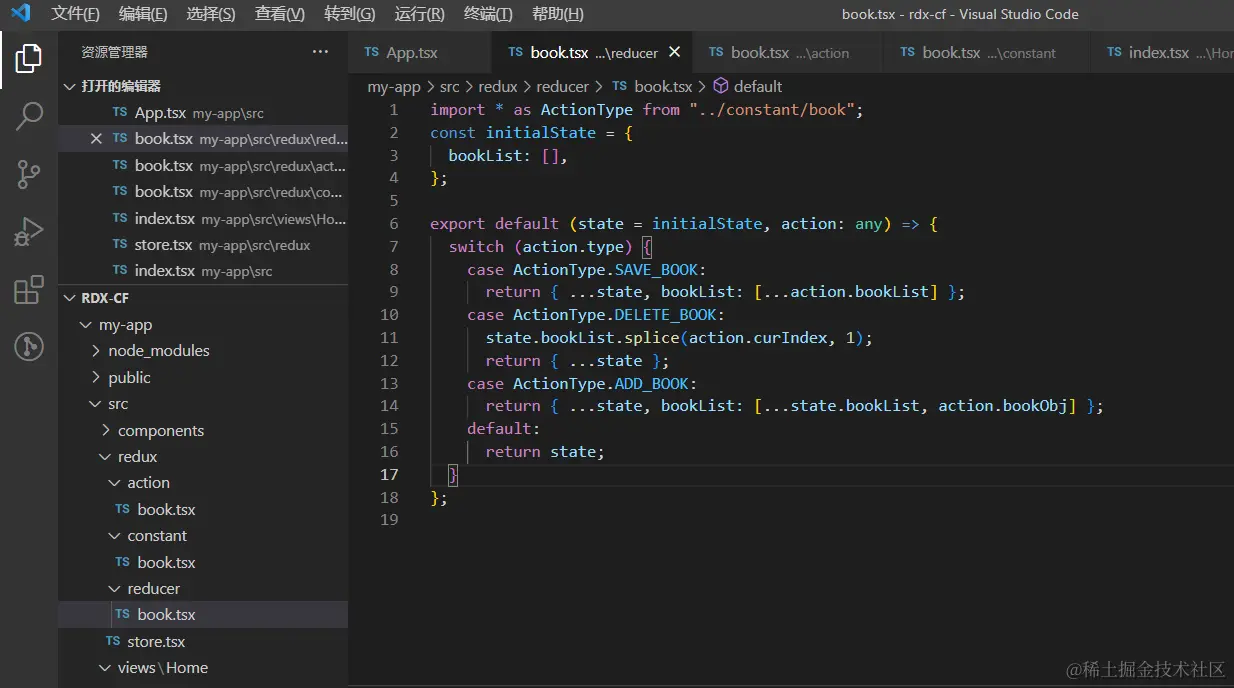Image resolution: width=1234 pixels, height=688 pixels.
Task: Open the Extensions activity bar icon
Action: pos(29,290)
